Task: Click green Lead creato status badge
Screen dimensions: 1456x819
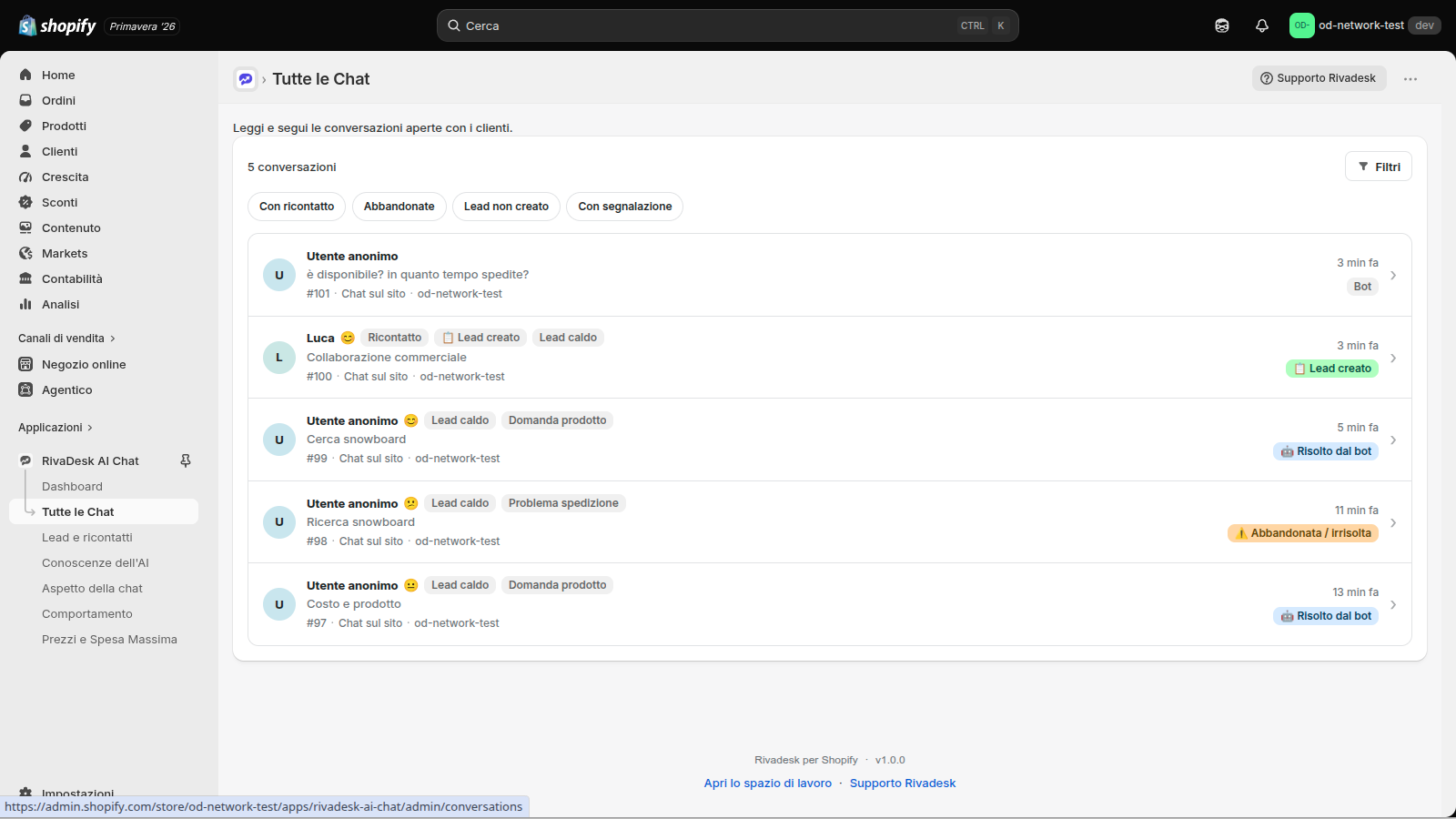Action: [1332, 369]
